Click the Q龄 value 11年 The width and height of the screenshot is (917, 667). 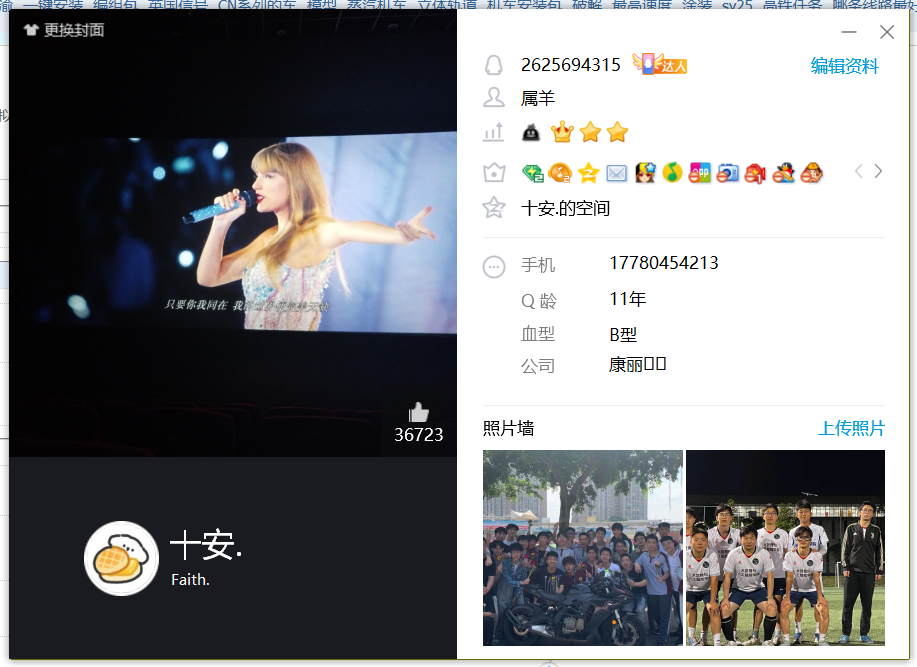(x=628, y=299)
